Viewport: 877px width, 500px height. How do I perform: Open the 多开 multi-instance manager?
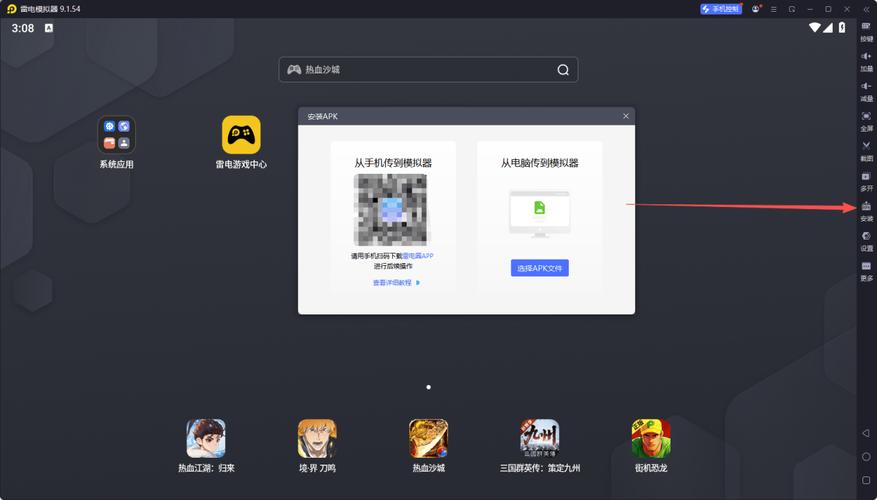(866, 180)
